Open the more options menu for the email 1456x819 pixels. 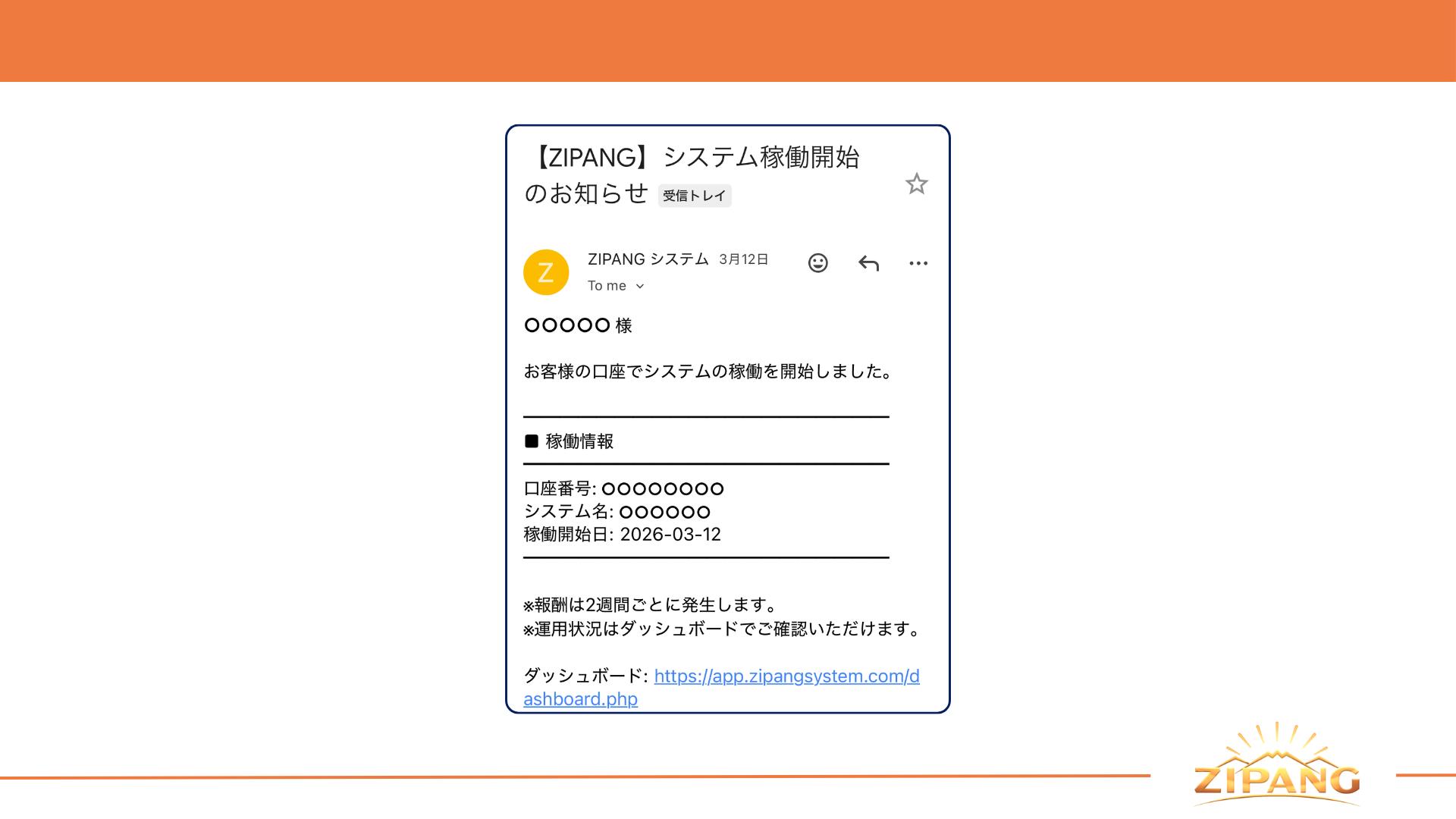pyautogui.click(x=918, y=263)
